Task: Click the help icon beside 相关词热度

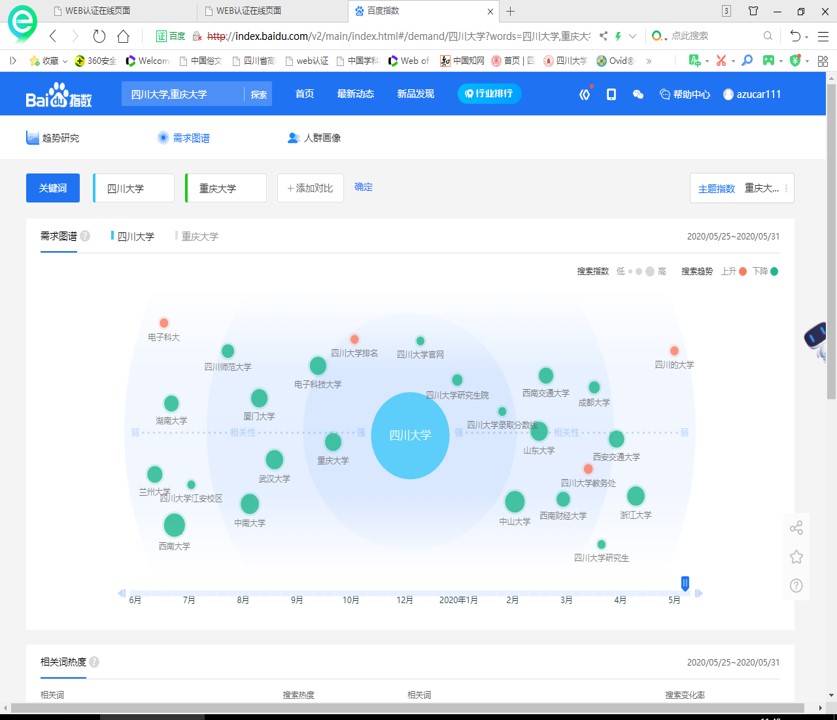Action: pos(94,662)
